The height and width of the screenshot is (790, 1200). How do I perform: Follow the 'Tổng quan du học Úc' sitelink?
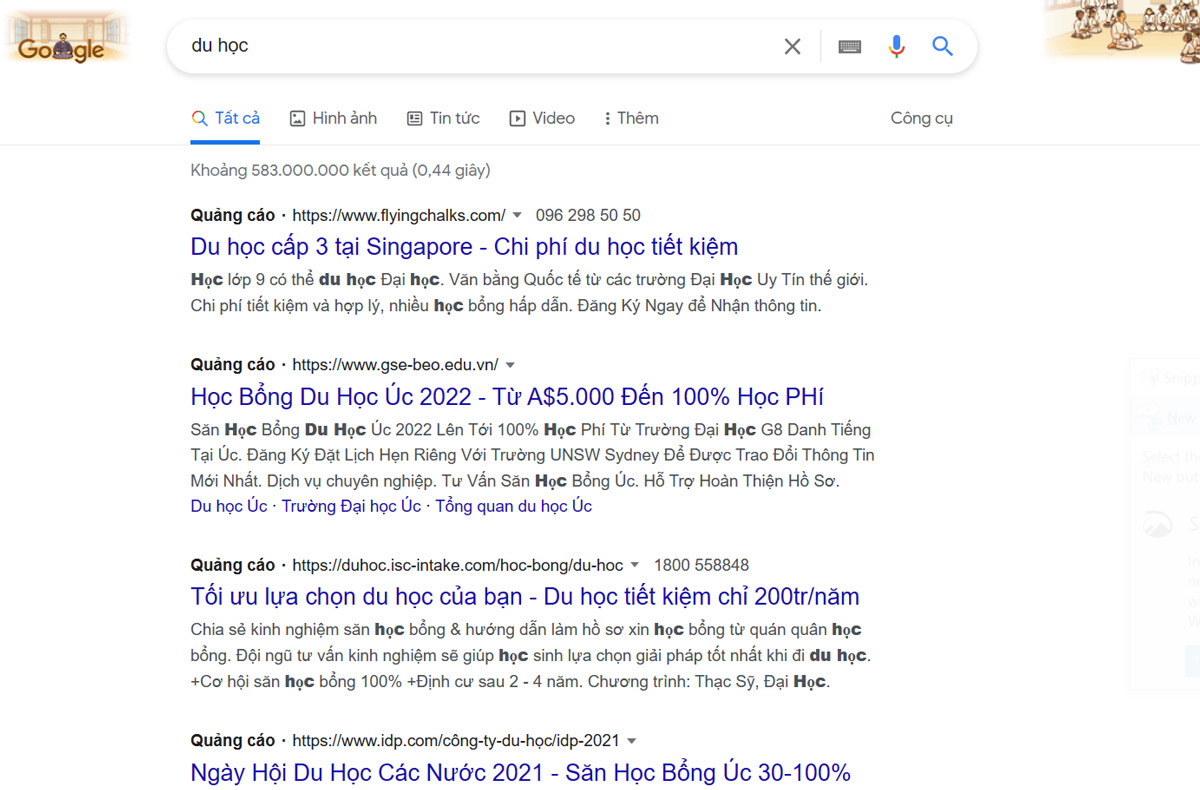514,506
